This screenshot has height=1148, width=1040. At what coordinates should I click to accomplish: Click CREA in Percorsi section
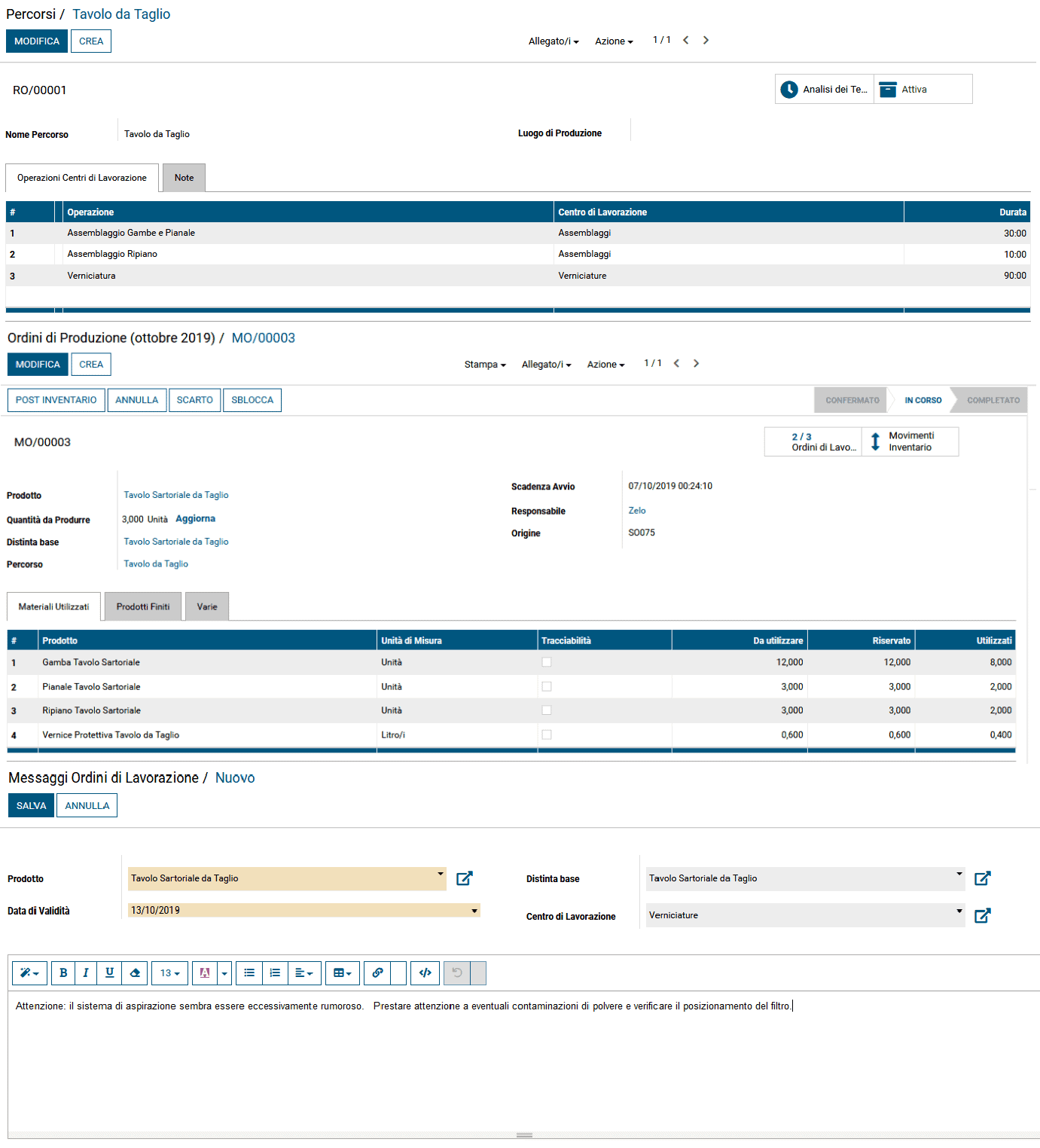tap(91, 41)
